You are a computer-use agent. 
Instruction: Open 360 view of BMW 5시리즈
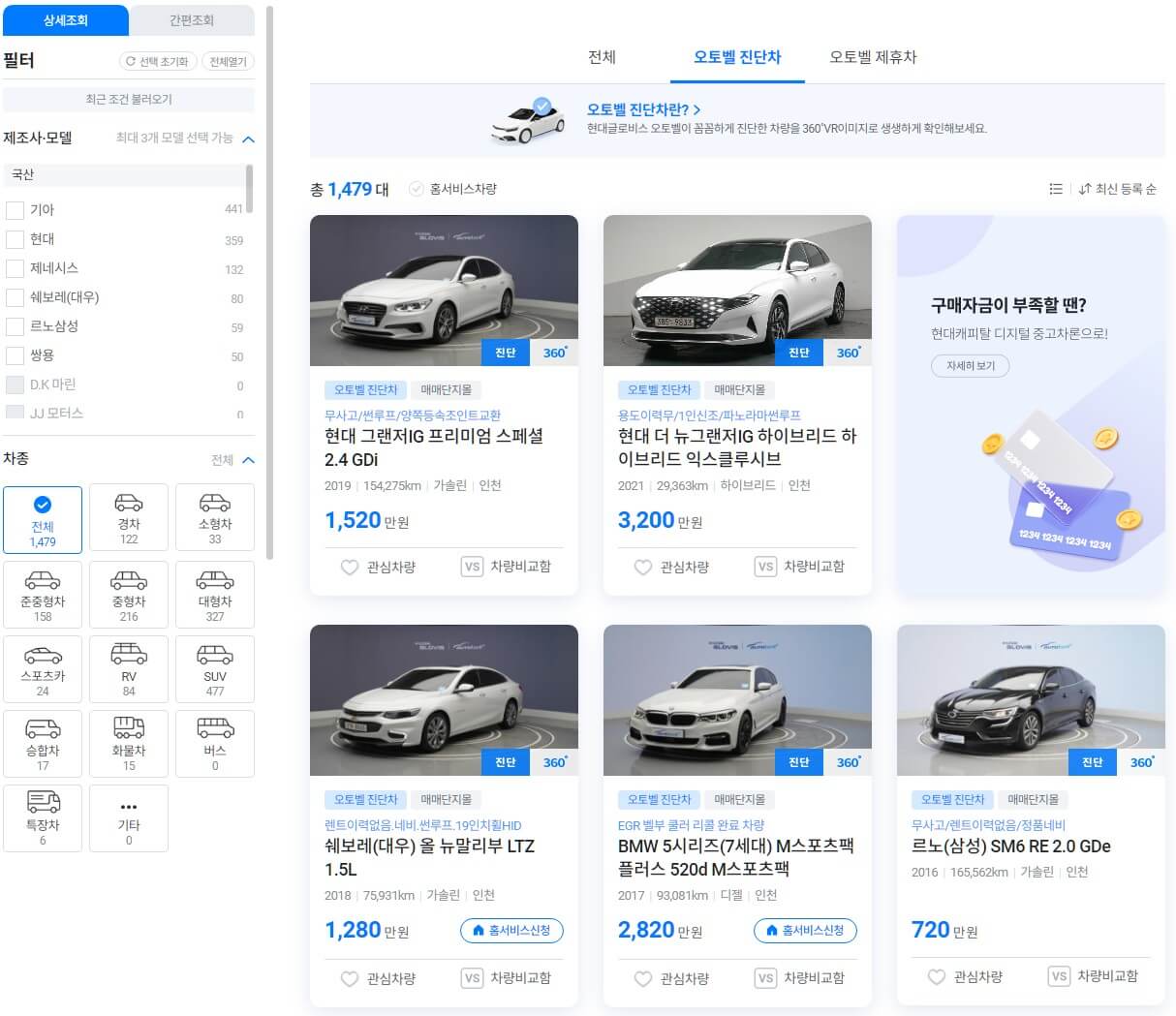tap(848, 762)
